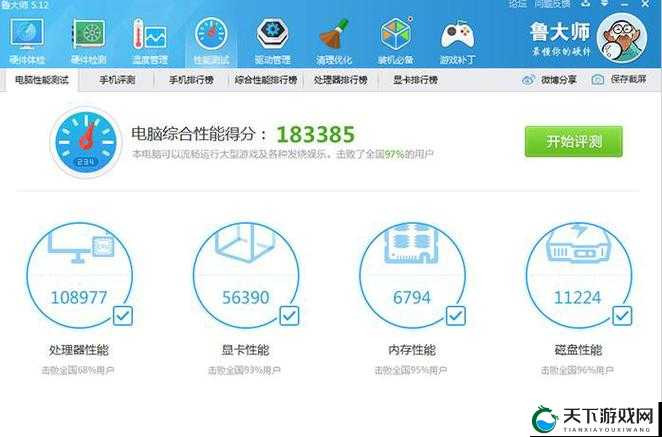The width and height of the screenshot is (662, 437).
Task: Click the 击败全国68%用户 text
Action: tap(78, 371)
